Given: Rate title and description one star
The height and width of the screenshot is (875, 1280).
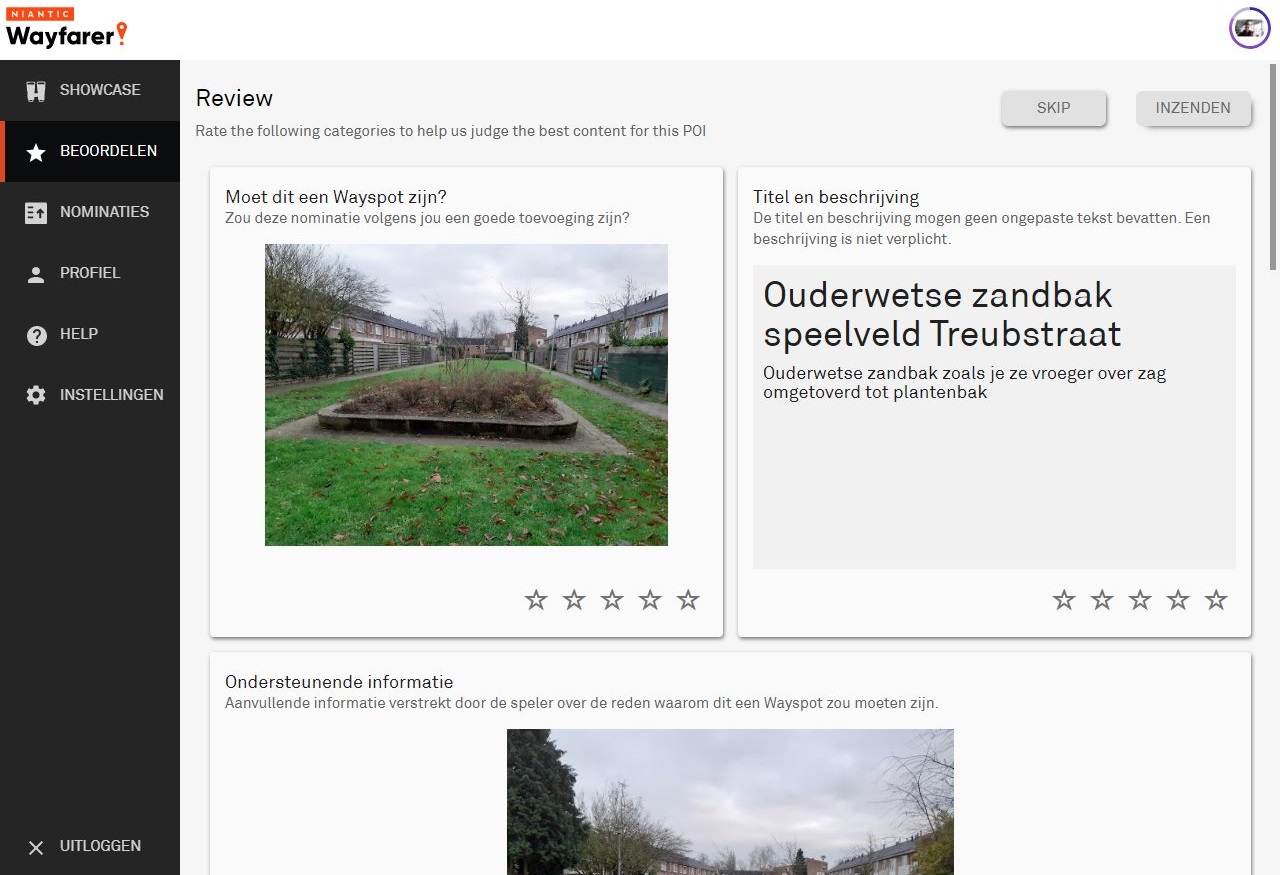Looking at the screenshot, I should (x=1064, y=600).
